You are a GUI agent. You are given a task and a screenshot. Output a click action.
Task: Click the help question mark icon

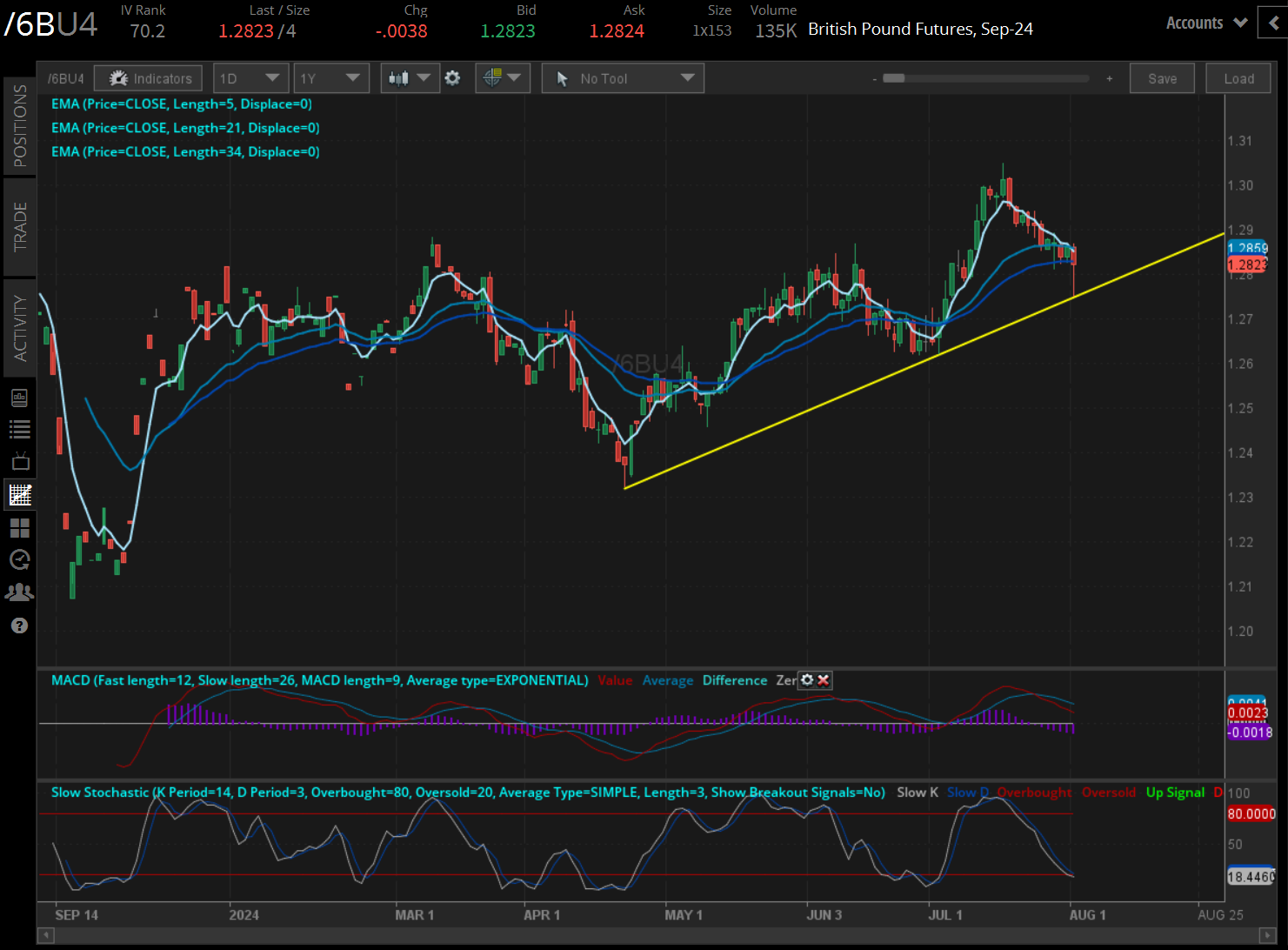pos(19,626)
